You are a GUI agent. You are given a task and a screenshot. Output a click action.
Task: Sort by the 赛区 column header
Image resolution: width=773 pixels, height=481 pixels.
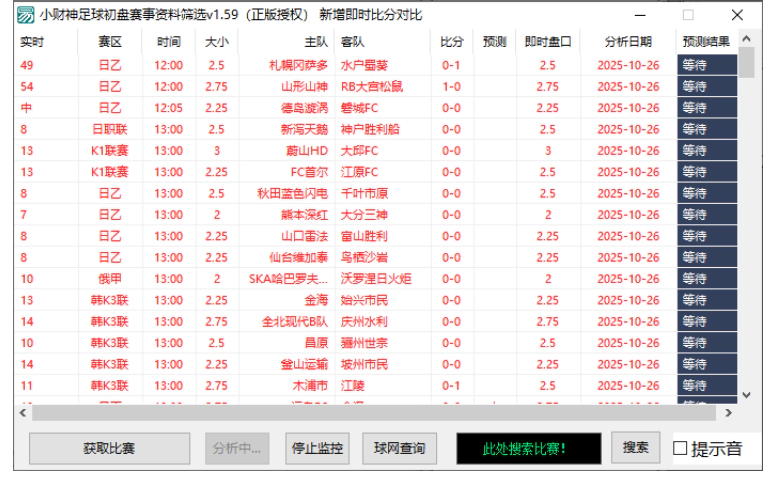coord(110,42)
